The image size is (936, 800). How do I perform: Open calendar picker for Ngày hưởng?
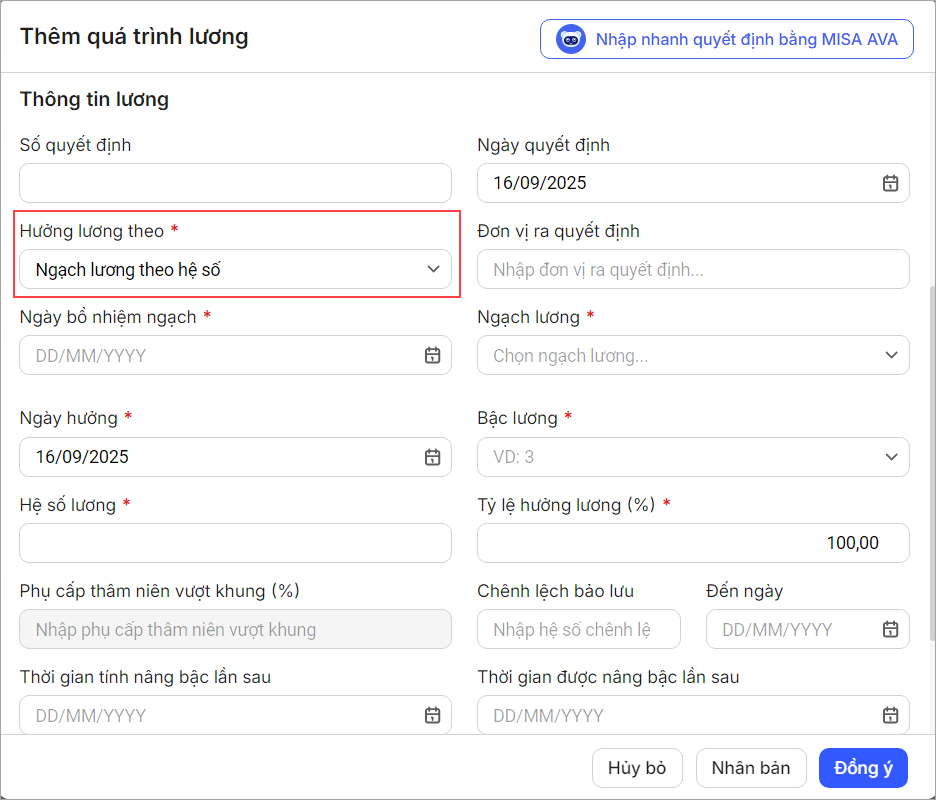[x=432, y=457]
